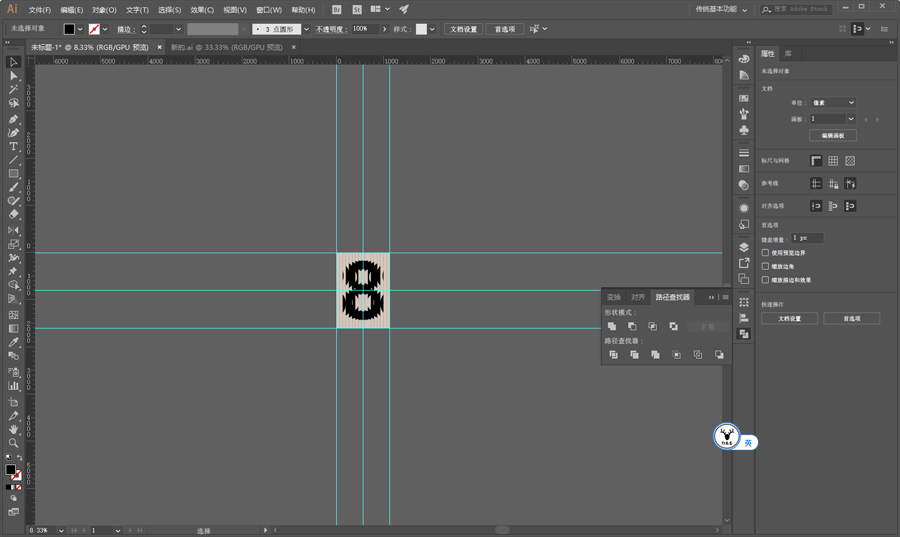Enable 使用预览边界 checkbox
Viewport: 900px width, 537px height.
point(765,252)
